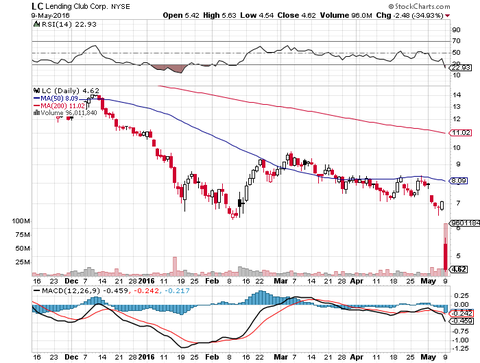Click the Lending Club Corp. company name
This screenshot has width=480, height=363.
point(77,7)
